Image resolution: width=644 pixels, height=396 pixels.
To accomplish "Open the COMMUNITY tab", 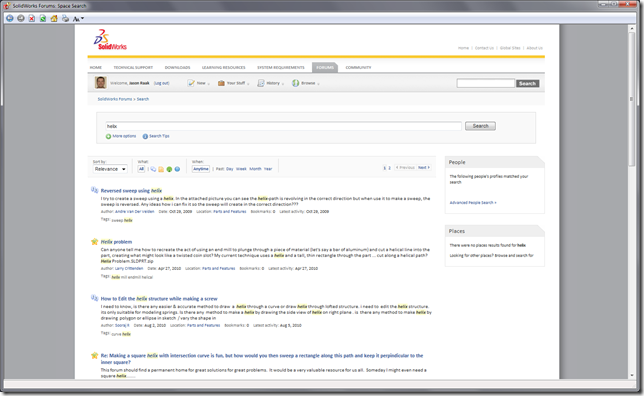I will pyautogui.click(x=358, y=67).
